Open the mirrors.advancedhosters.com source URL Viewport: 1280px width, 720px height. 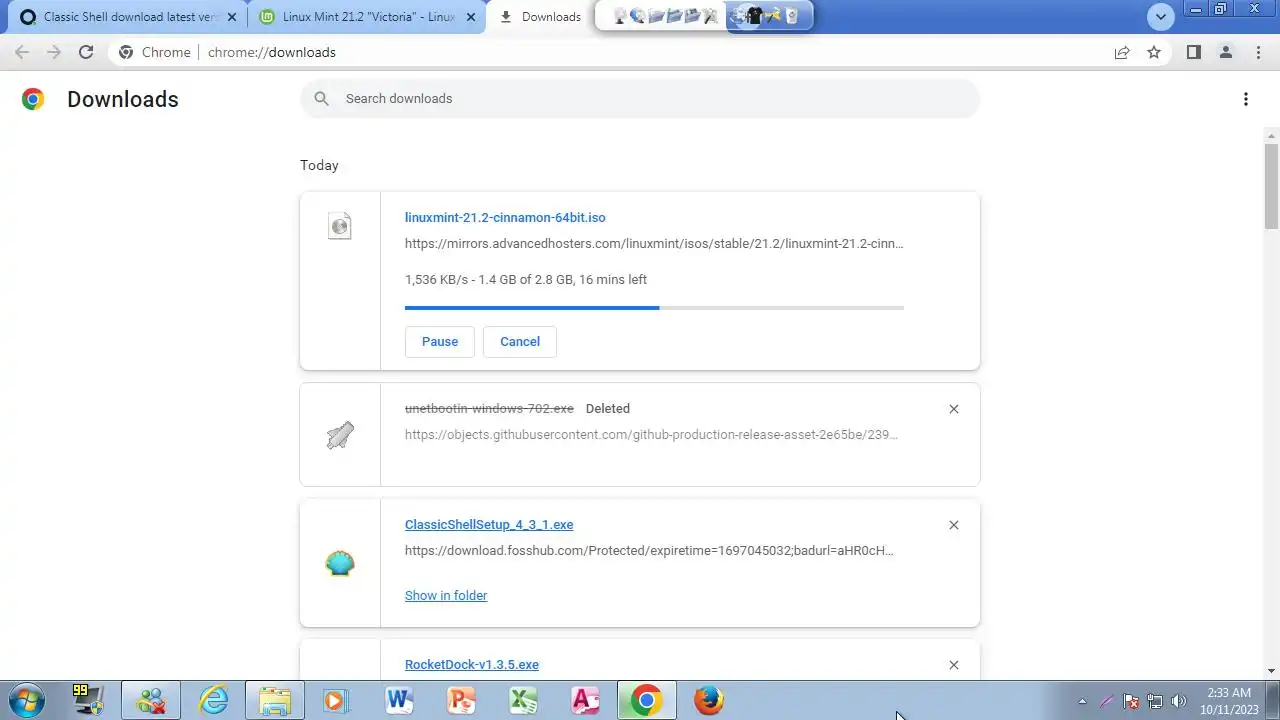[654, 243]
